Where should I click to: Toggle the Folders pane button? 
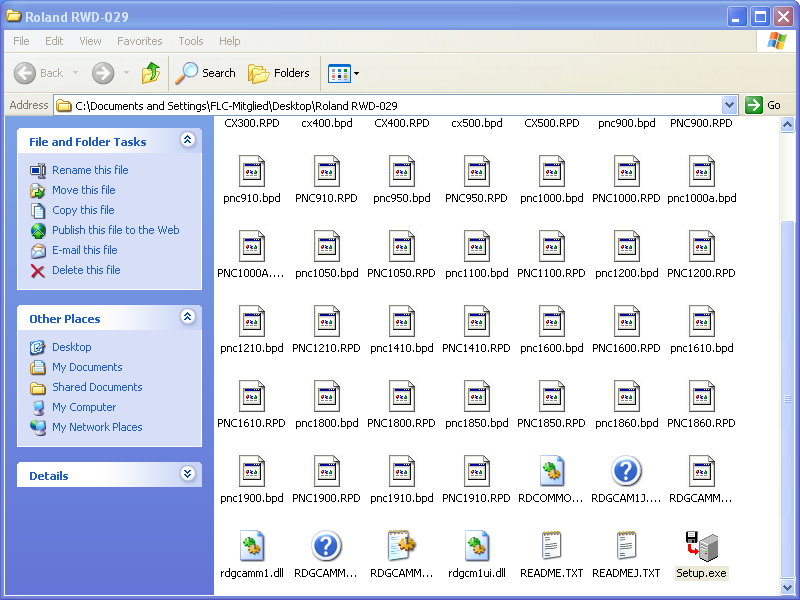(279, 73)
